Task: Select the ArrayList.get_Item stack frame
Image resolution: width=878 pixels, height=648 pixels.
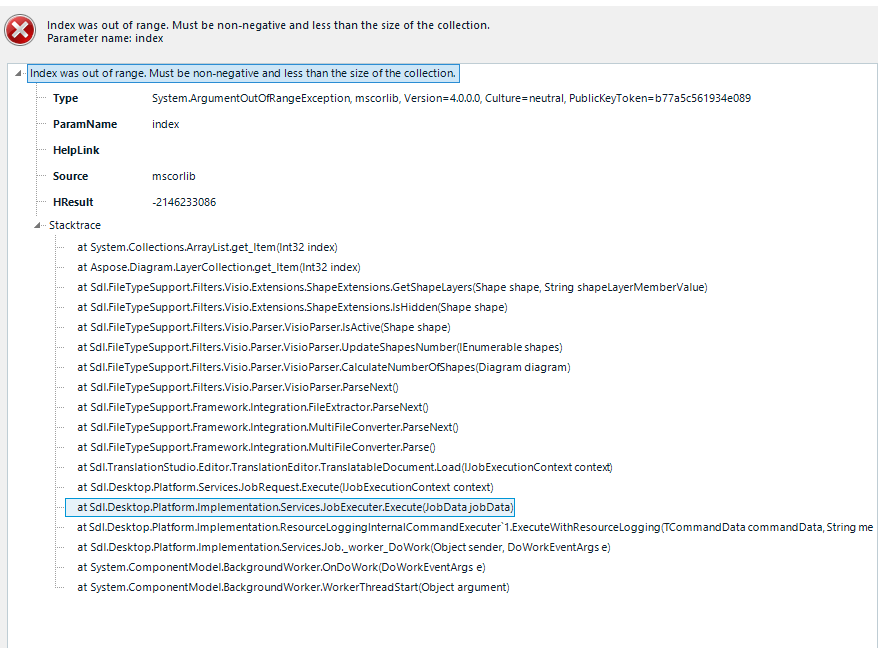Action: tap(213, 246)
